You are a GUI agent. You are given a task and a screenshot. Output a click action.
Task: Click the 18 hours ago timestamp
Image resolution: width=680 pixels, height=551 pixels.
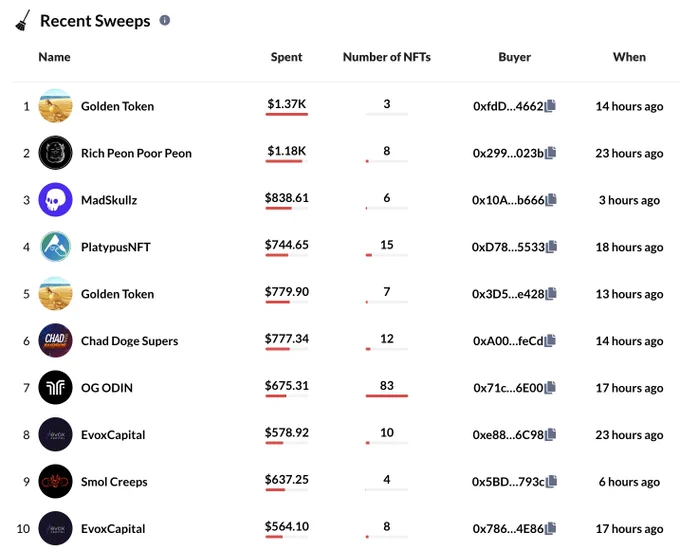click(x=629, y=248)
